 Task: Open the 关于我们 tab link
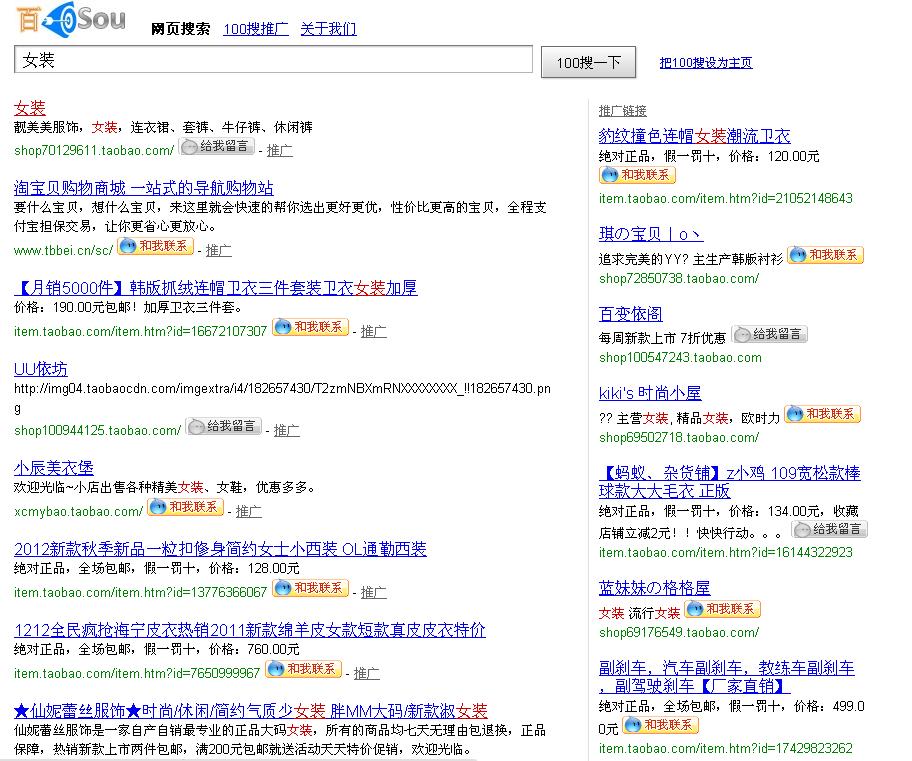328,29
